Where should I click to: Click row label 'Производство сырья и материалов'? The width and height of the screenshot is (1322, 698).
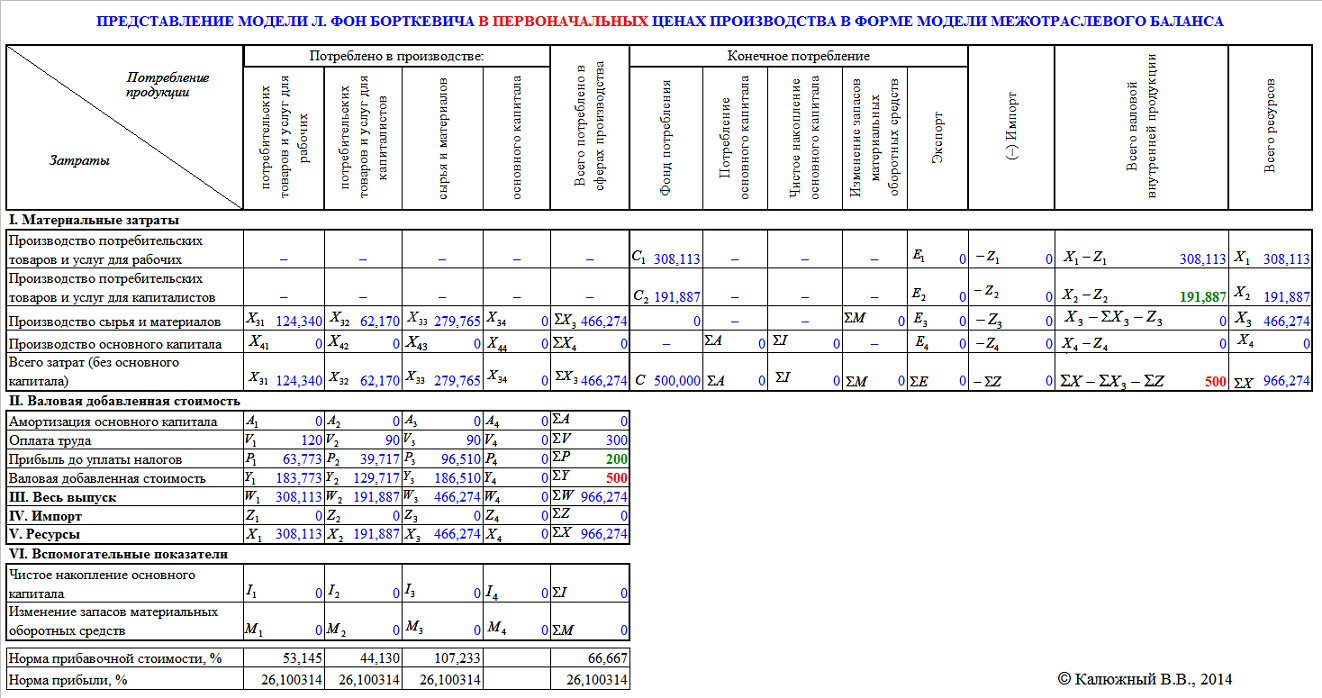click(114, 322)
